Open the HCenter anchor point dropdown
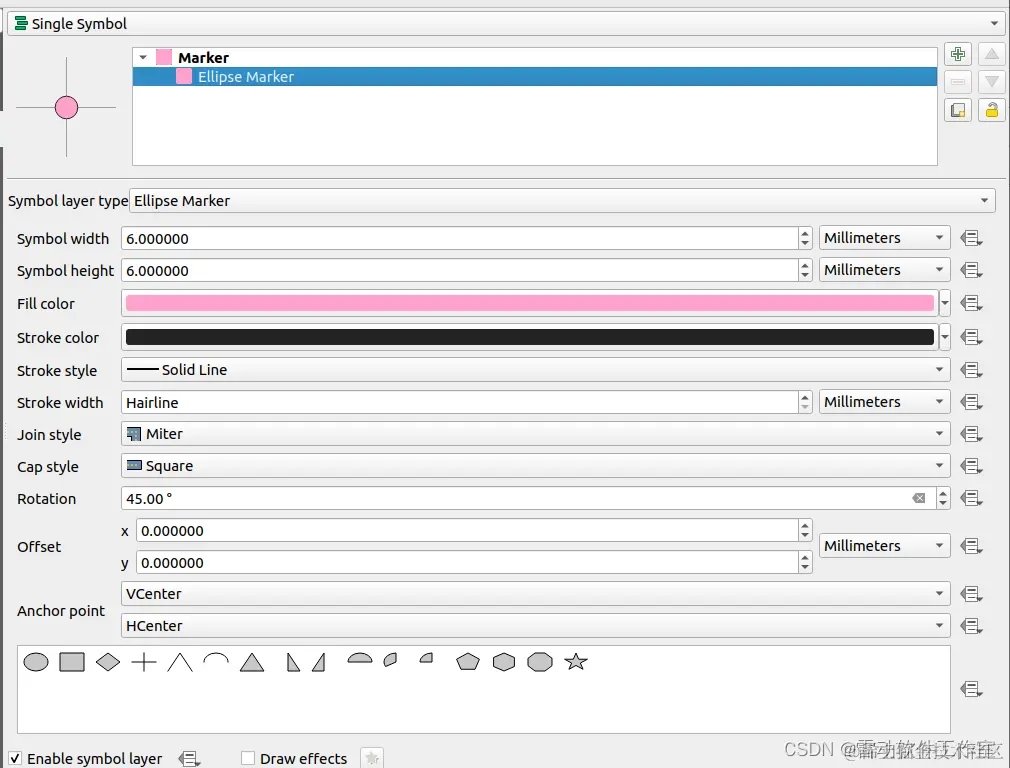1010x768 pixels. point(536,626)
